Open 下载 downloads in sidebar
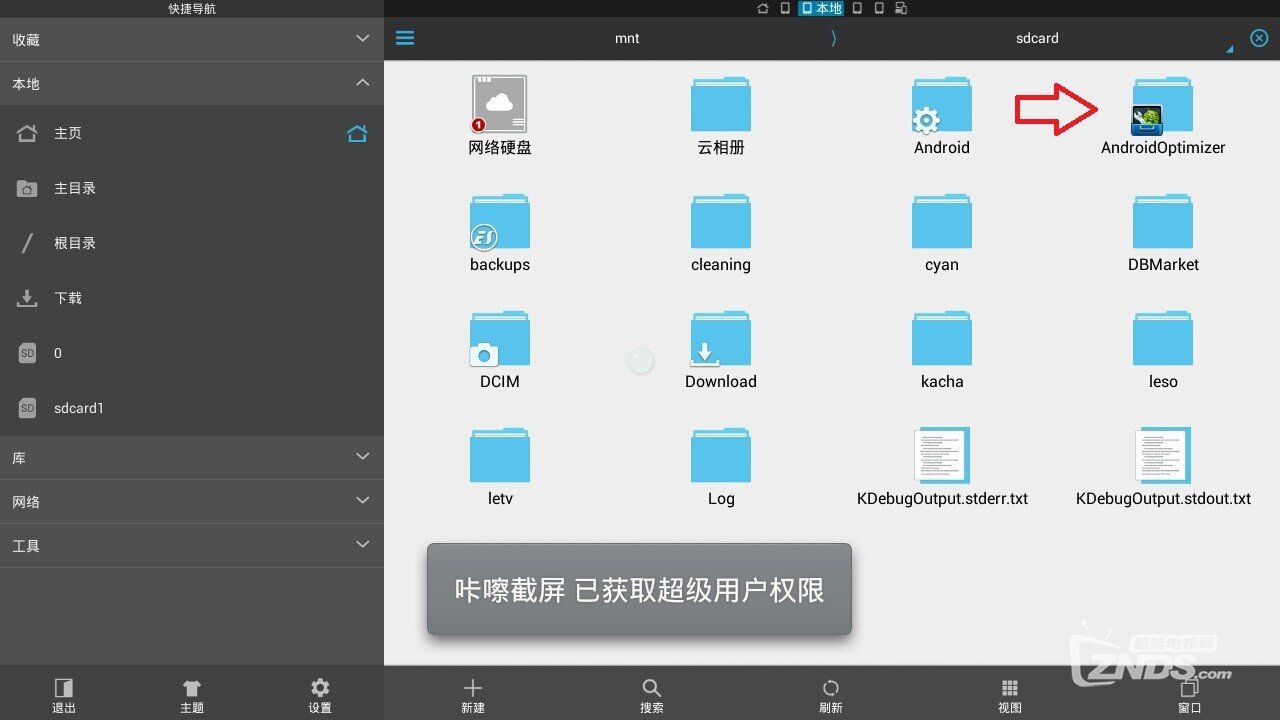The height and width of the screenshot is (720, 1280). (x=192, y=298)
